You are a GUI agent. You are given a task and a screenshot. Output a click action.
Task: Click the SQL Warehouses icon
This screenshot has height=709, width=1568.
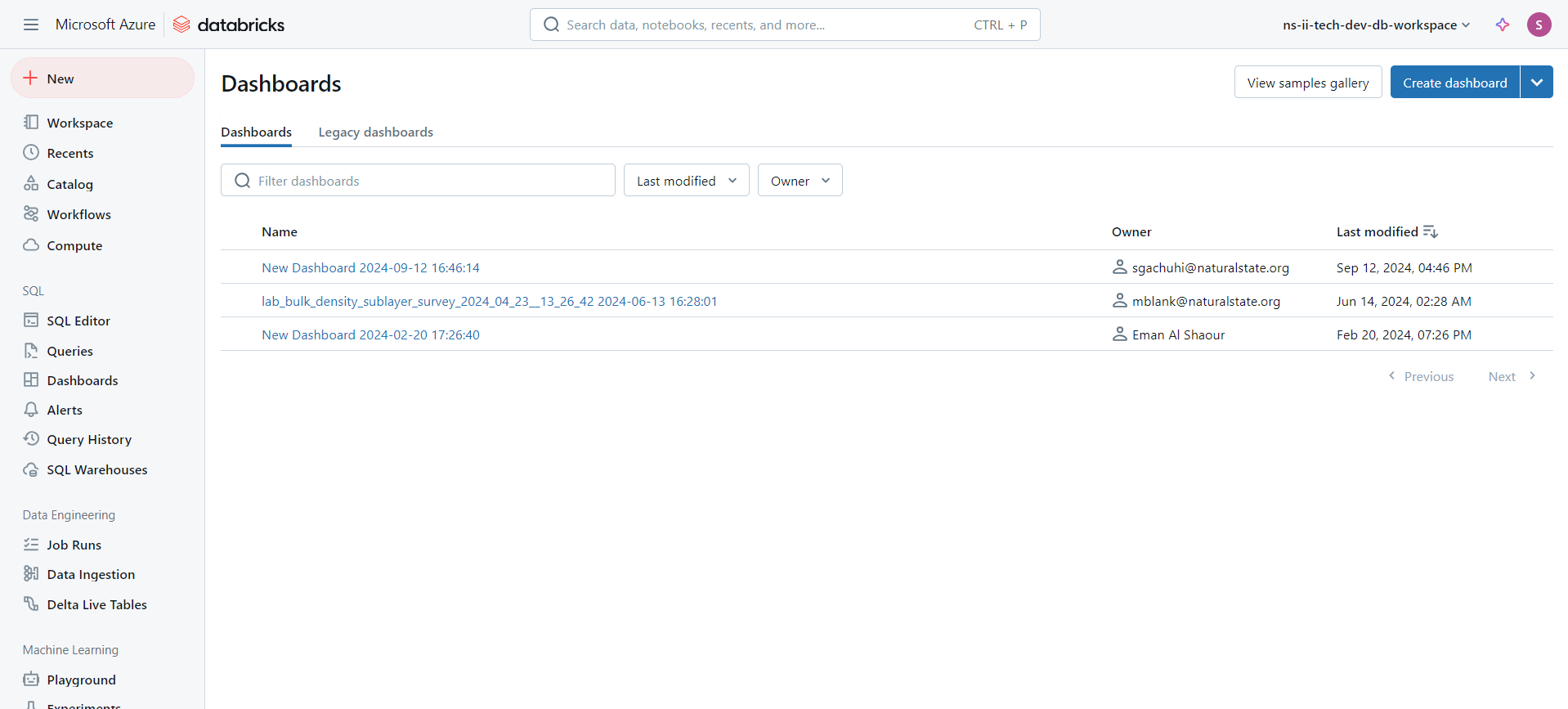coord(31,469)
